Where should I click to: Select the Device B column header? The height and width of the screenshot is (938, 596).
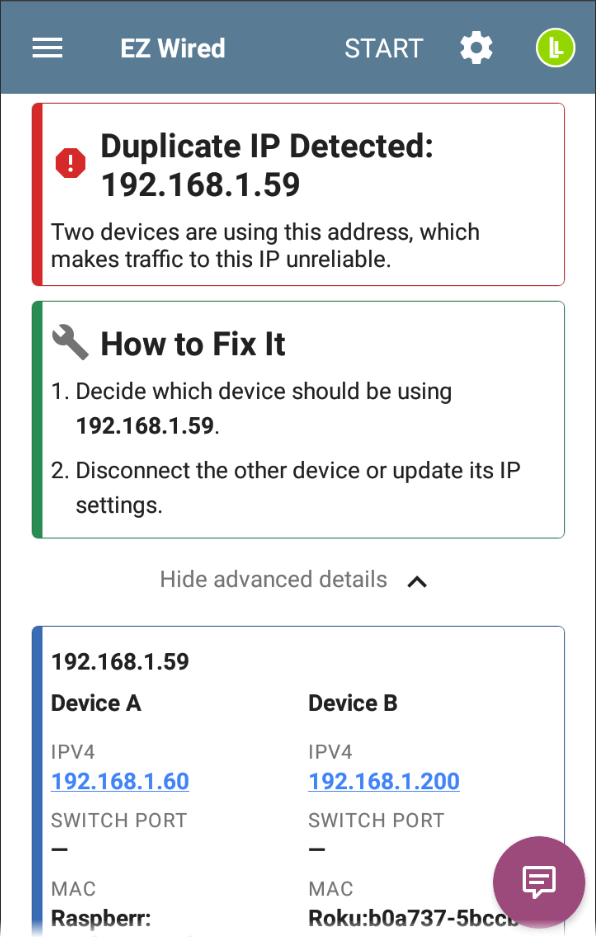353,703
